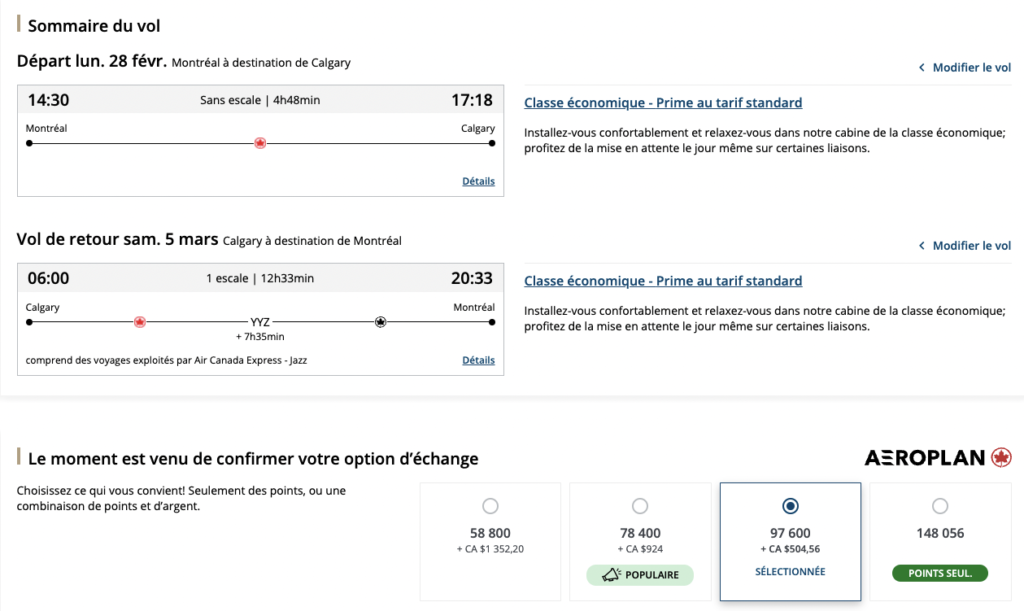Expand Détails for the Calgary to Montréal flight
Image resolution: width=1024 pixels, height=611 pixels.
click(478, 360)
